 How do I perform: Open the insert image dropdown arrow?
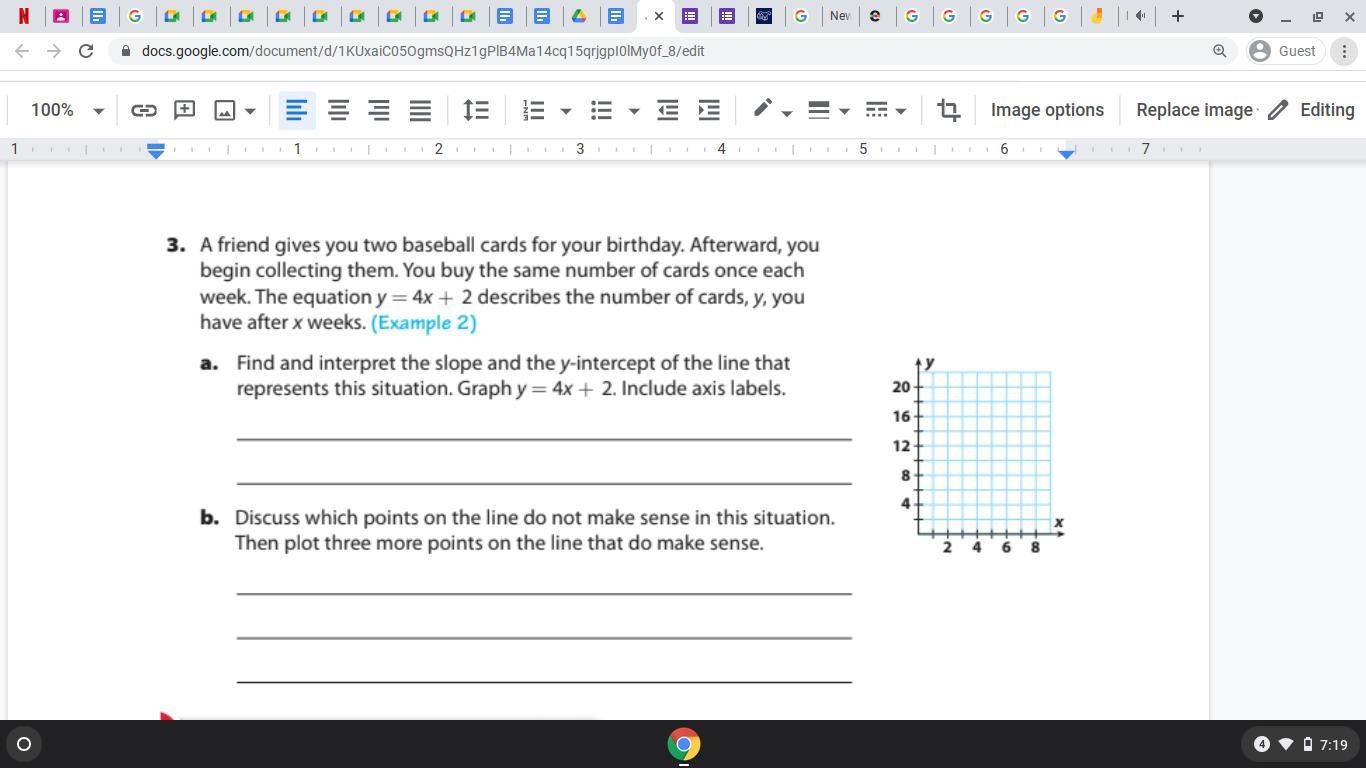(x=250, y=110)
